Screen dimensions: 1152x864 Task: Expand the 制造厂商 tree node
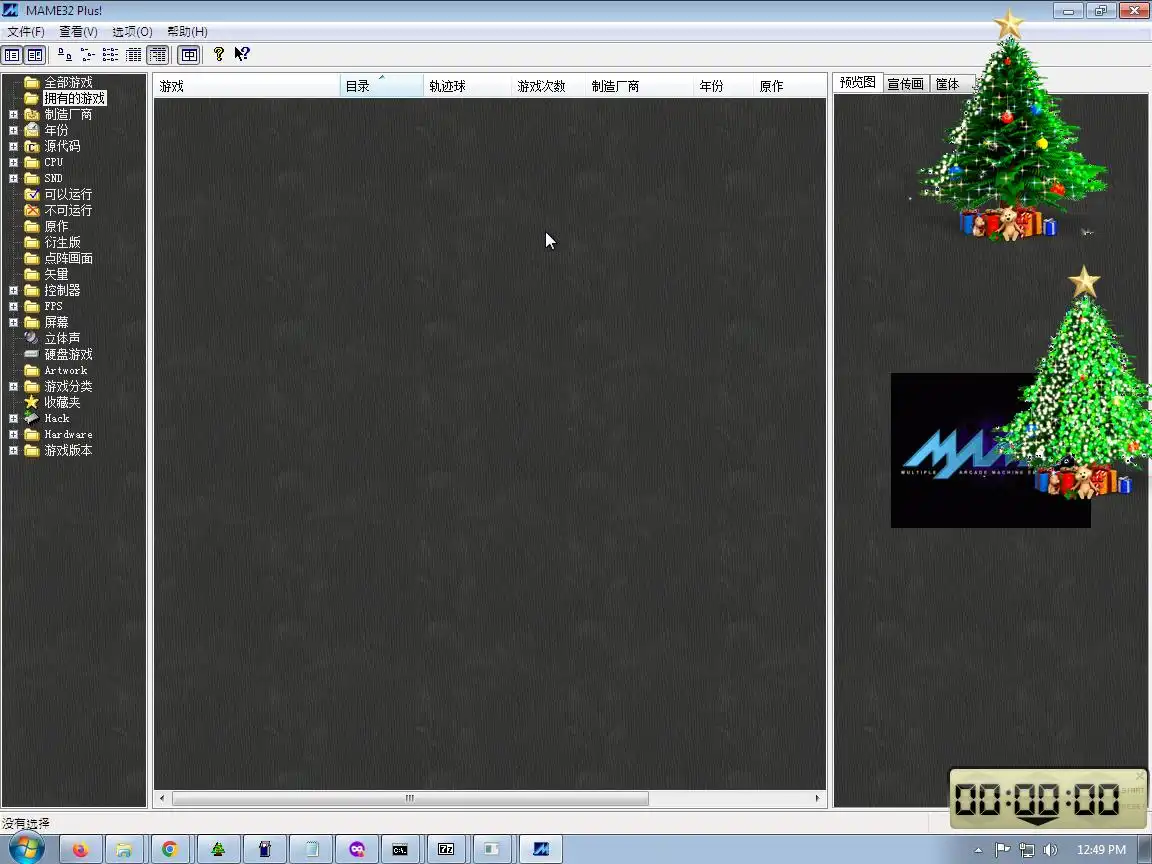13,115
